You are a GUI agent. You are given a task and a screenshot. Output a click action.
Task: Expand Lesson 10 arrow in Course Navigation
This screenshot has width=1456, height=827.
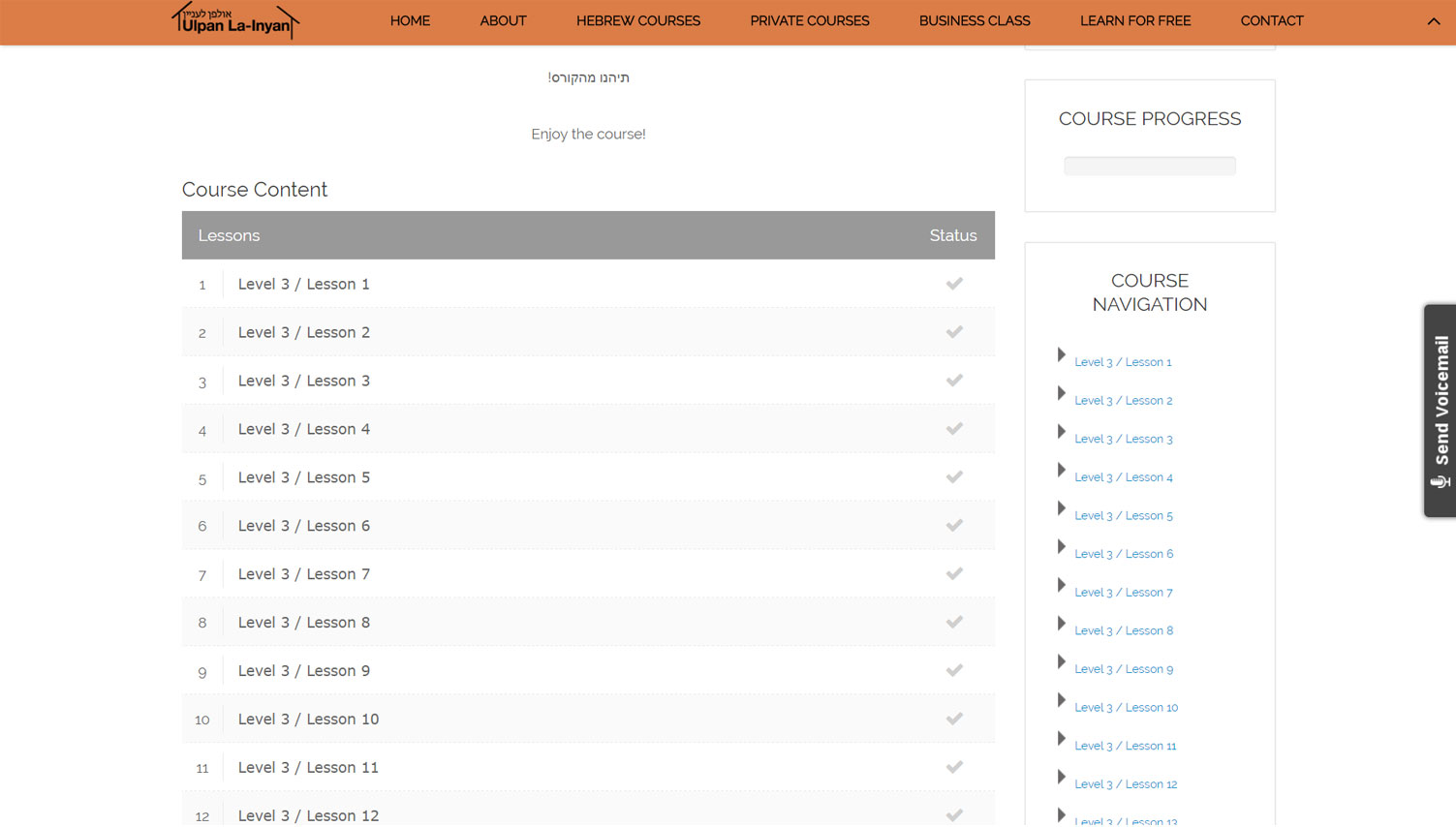[x=1062, y=700]
